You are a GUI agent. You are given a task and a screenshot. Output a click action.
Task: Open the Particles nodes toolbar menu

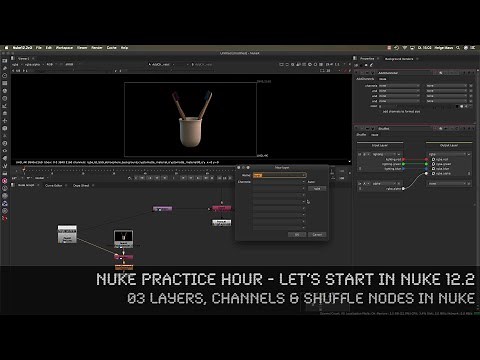pos(5,136)
